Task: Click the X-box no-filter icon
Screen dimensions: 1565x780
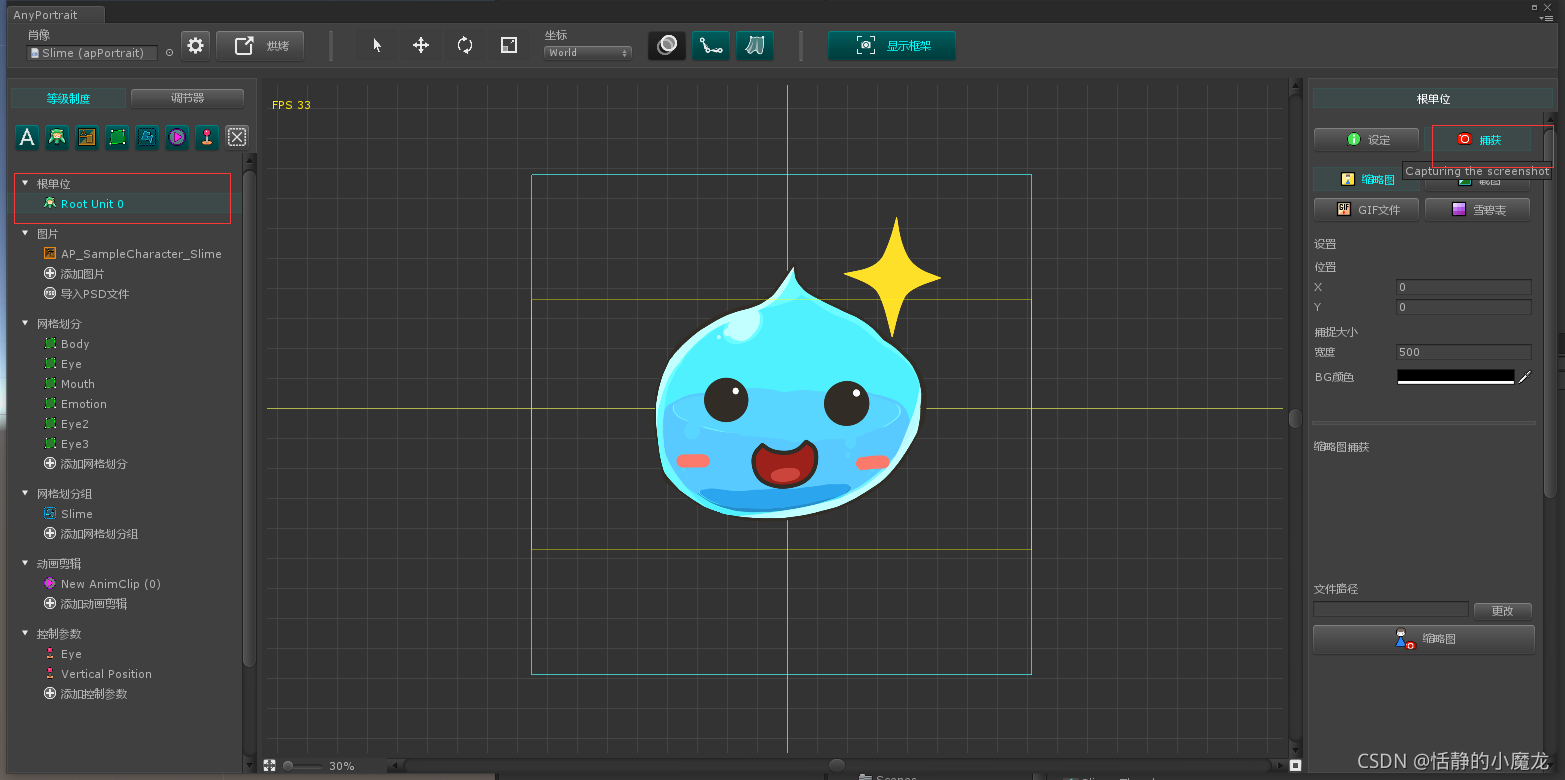Action: tap(237, 137)
